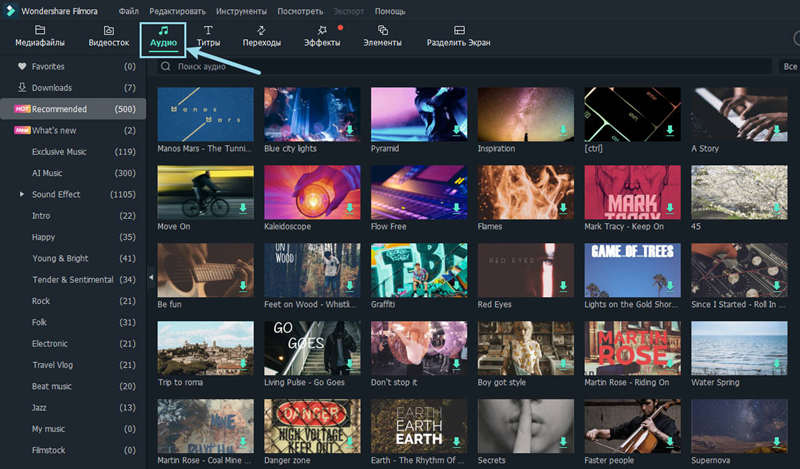Download the Flames track
800x469 pixels.
[x=563, y=208]
